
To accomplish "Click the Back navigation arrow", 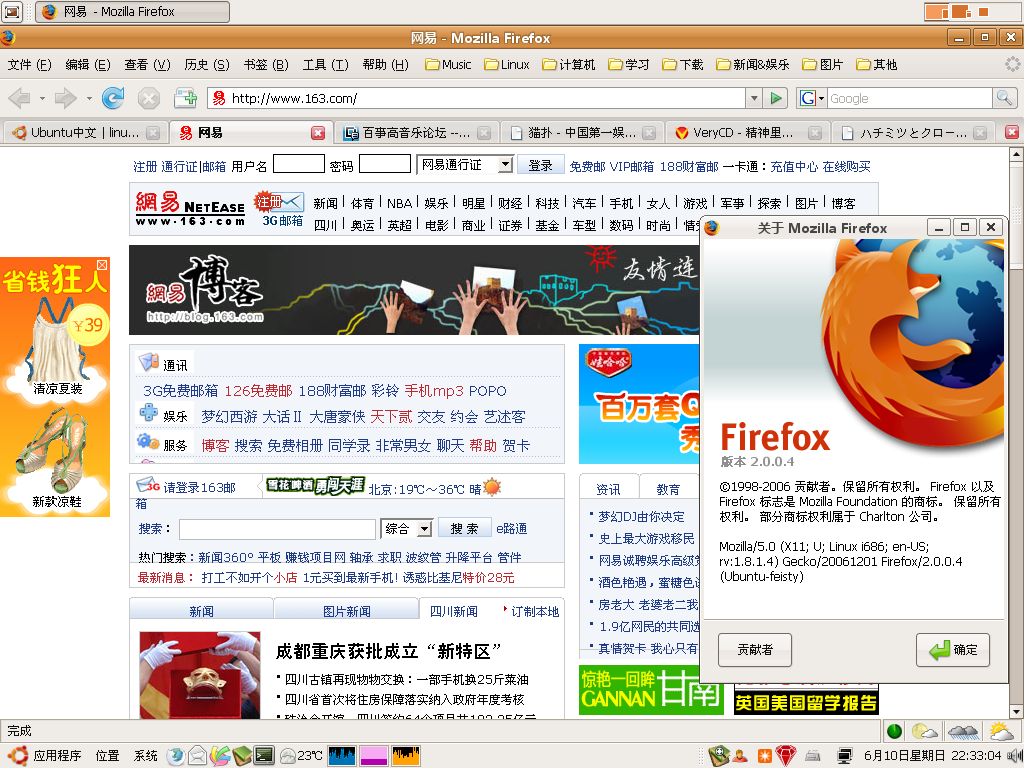I will (x=20, y=99).
